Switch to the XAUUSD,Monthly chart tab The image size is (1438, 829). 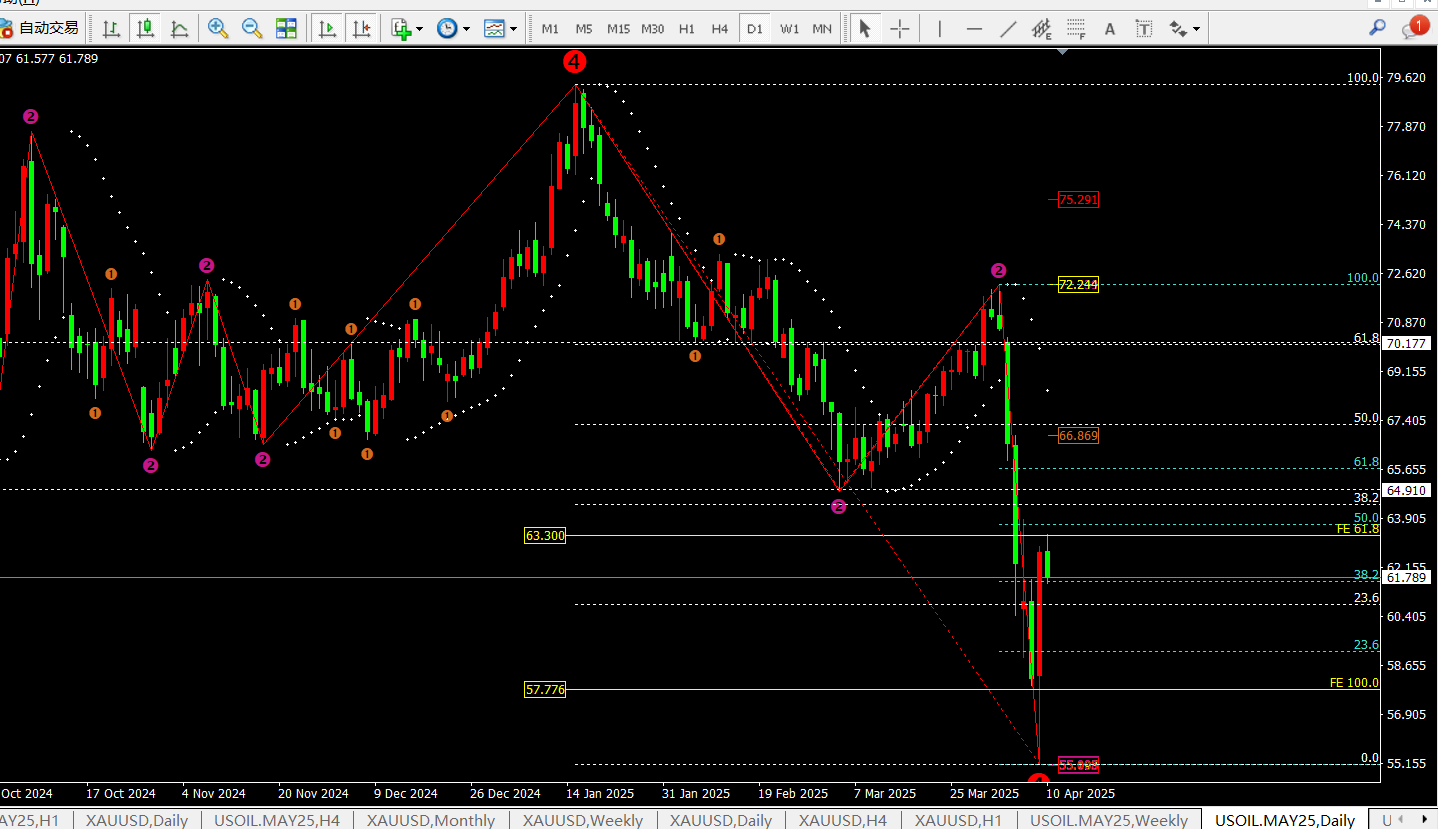click(x=430, y=820)
